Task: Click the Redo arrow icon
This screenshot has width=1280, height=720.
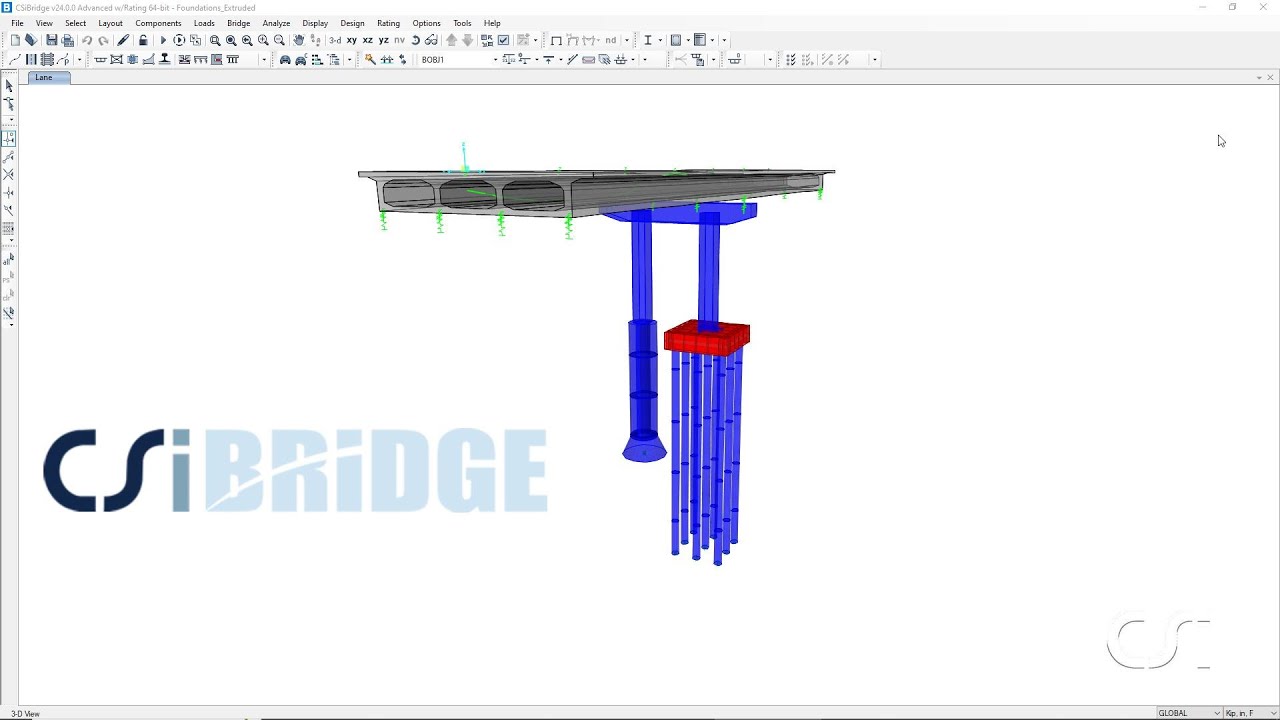Action: [103, 40]
